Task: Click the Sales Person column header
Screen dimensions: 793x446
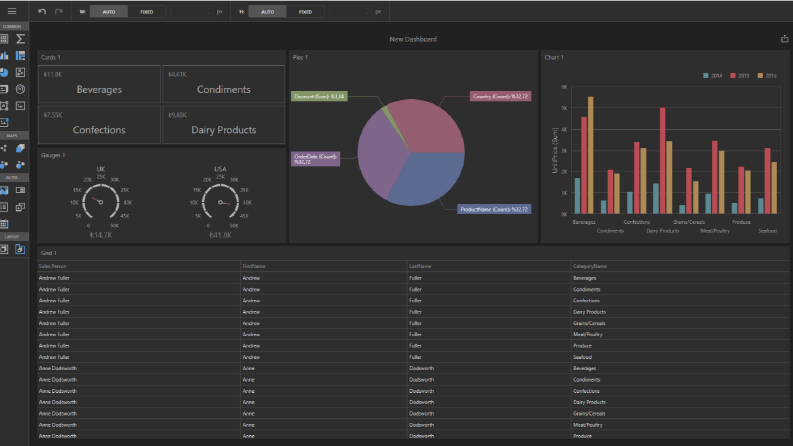Action: pyautogui.click(x=139, y=266)
